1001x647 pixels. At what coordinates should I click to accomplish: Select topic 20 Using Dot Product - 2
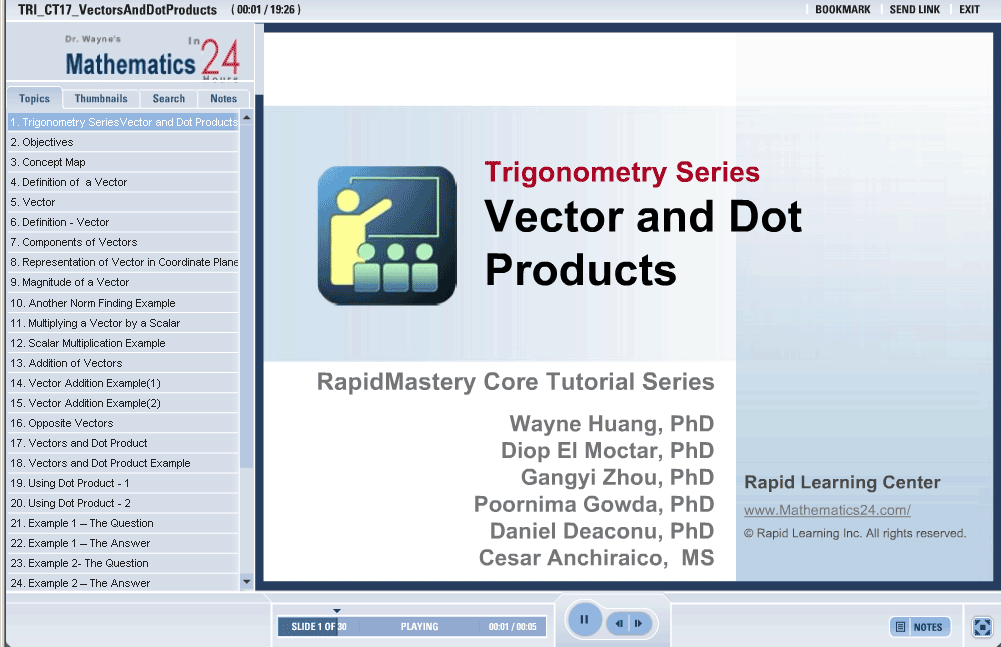(x=123, y=503)
